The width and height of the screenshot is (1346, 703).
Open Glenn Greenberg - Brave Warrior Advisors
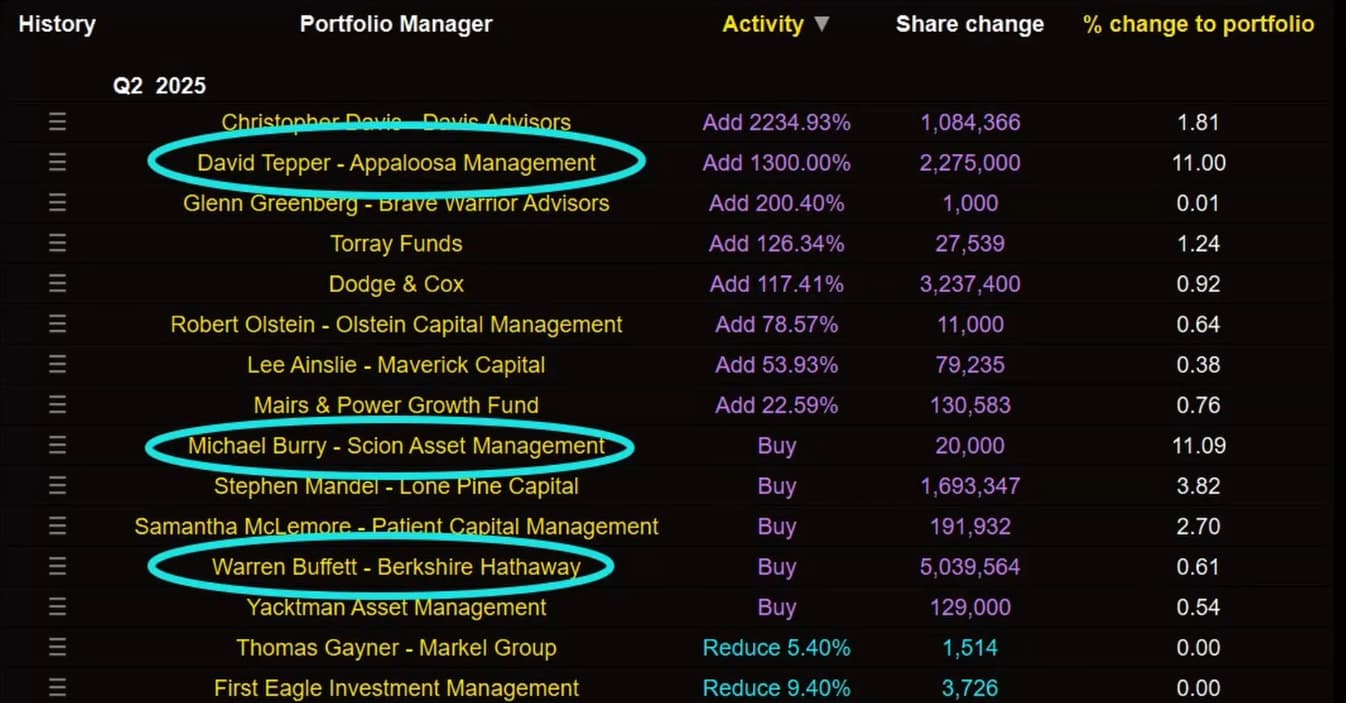click(x=396, y=204)
